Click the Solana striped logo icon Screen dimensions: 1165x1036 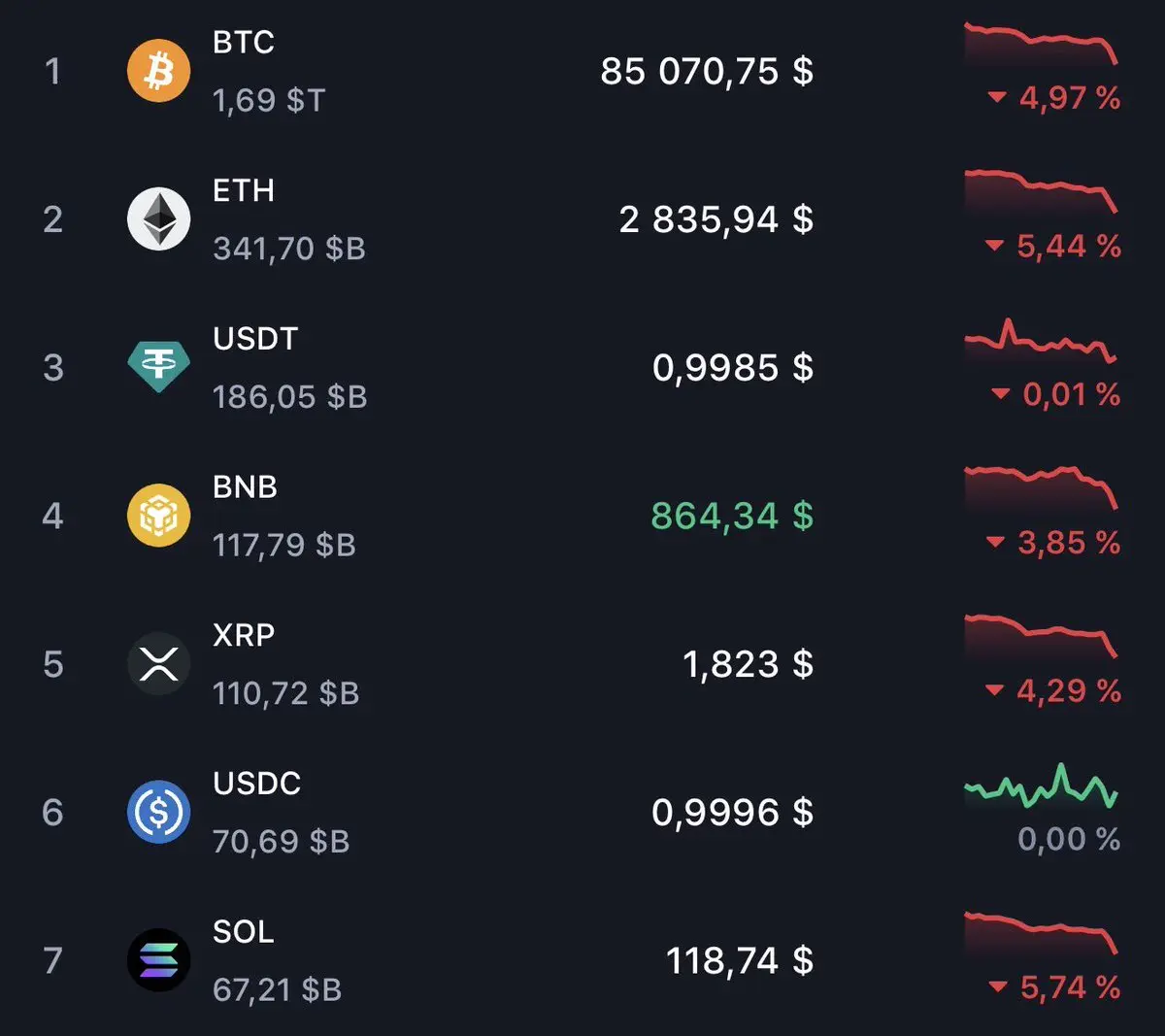[x=158, y=960]
